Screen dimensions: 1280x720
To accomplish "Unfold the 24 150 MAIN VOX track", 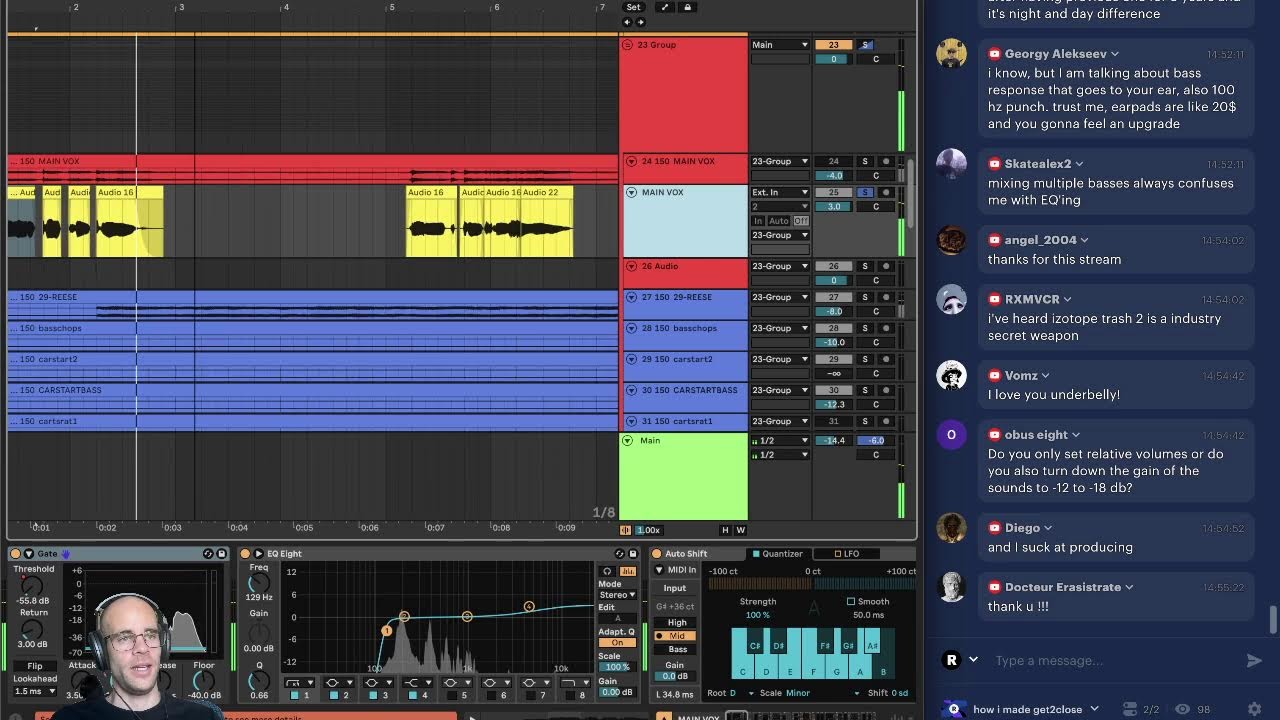I will [x=631, y=161].
